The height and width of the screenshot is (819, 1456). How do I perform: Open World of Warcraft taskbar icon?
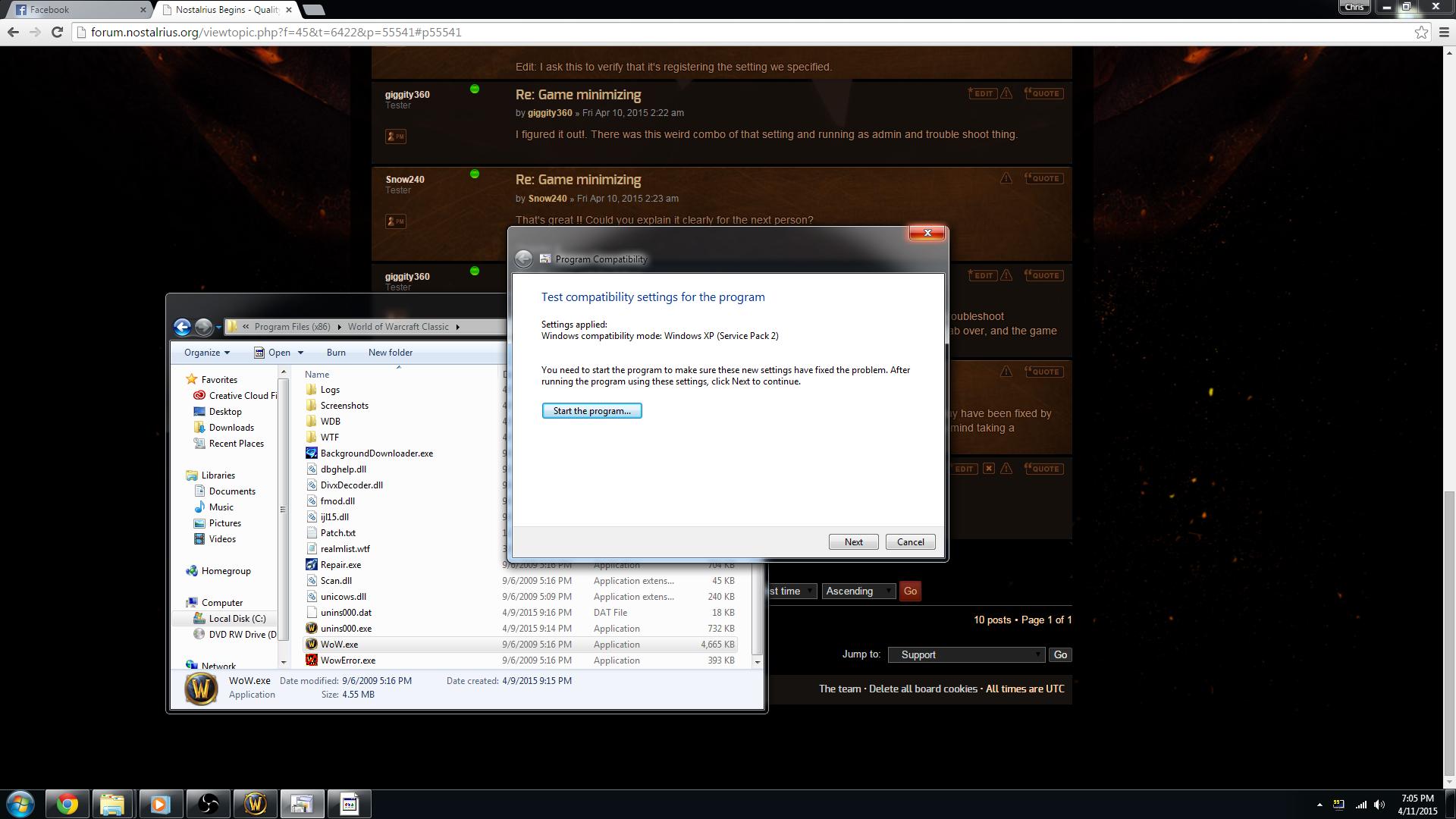tap(255, 804)
